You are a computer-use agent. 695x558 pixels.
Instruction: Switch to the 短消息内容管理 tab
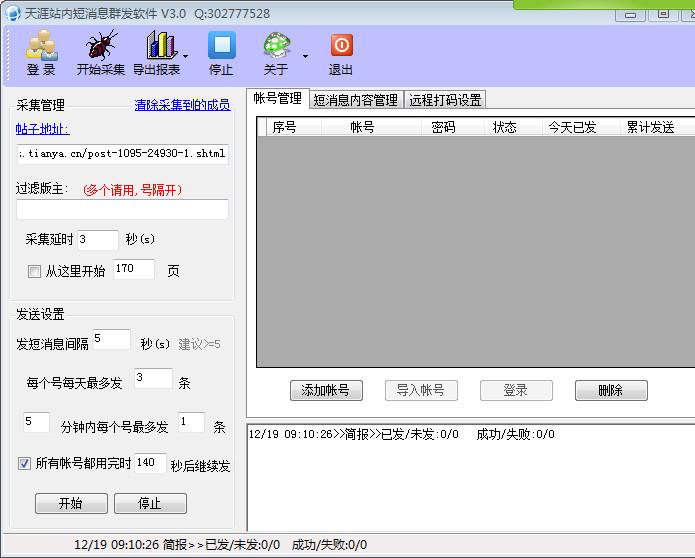[x=355, y=100]
